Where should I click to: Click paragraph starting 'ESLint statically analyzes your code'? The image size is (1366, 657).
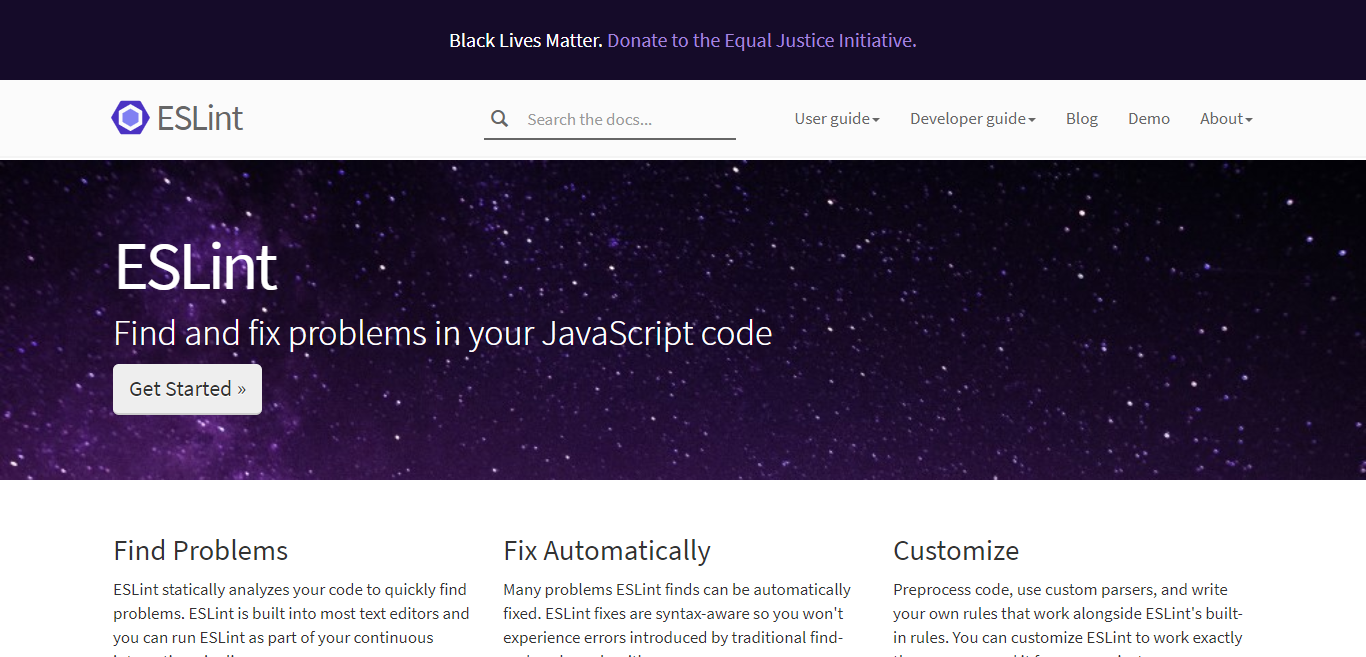point(292,618)
